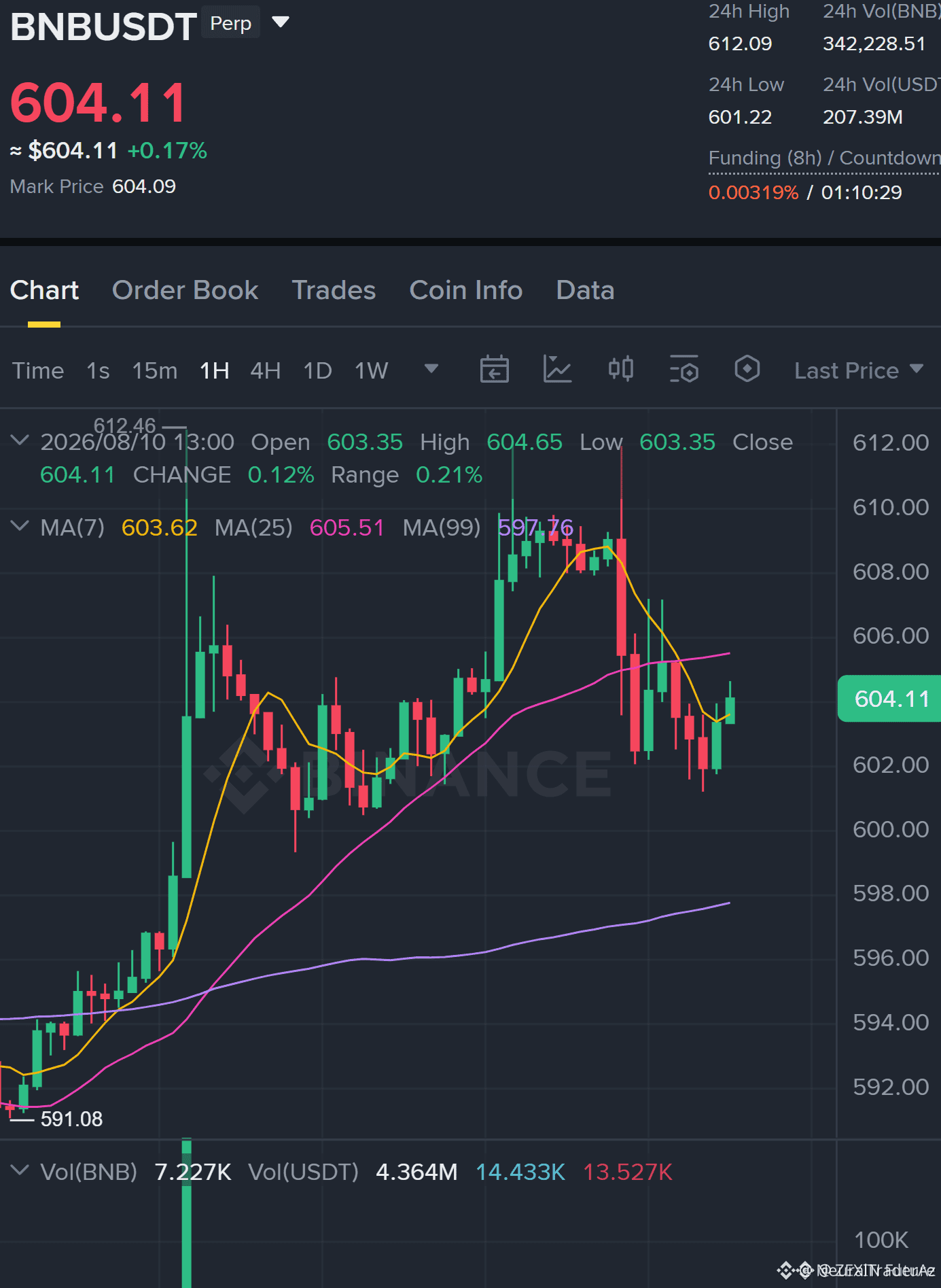
Task: Click the BNBUSDT symbol title
Action: [x=103, y=27]
